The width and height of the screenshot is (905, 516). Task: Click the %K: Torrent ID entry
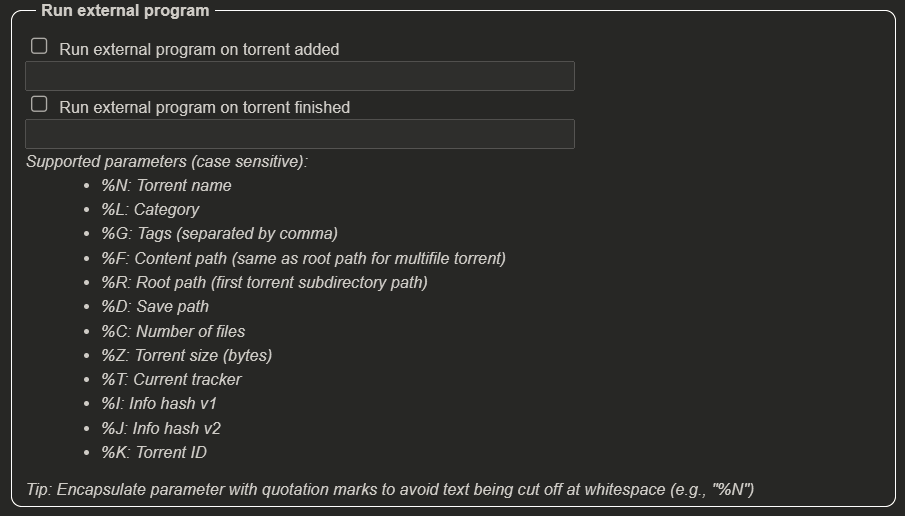pos(154,453)
